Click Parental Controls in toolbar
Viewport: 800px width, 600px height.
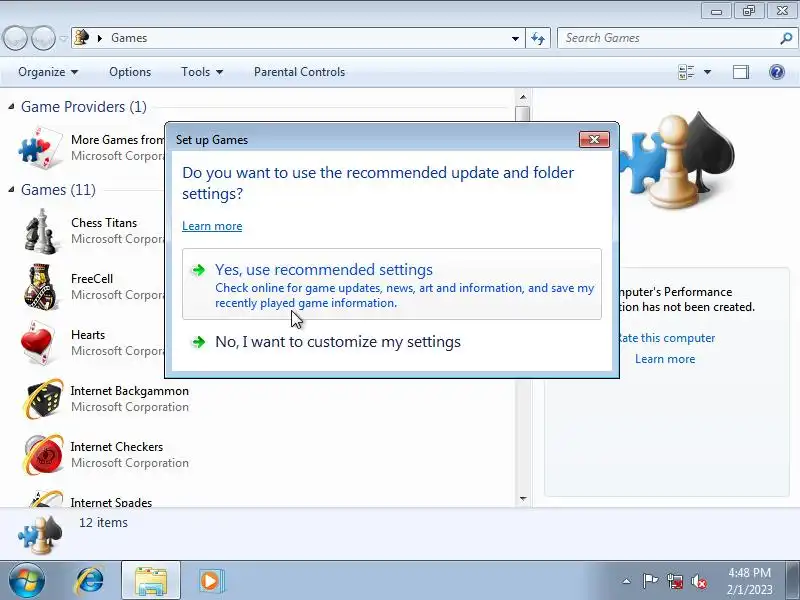pos(299,72)
